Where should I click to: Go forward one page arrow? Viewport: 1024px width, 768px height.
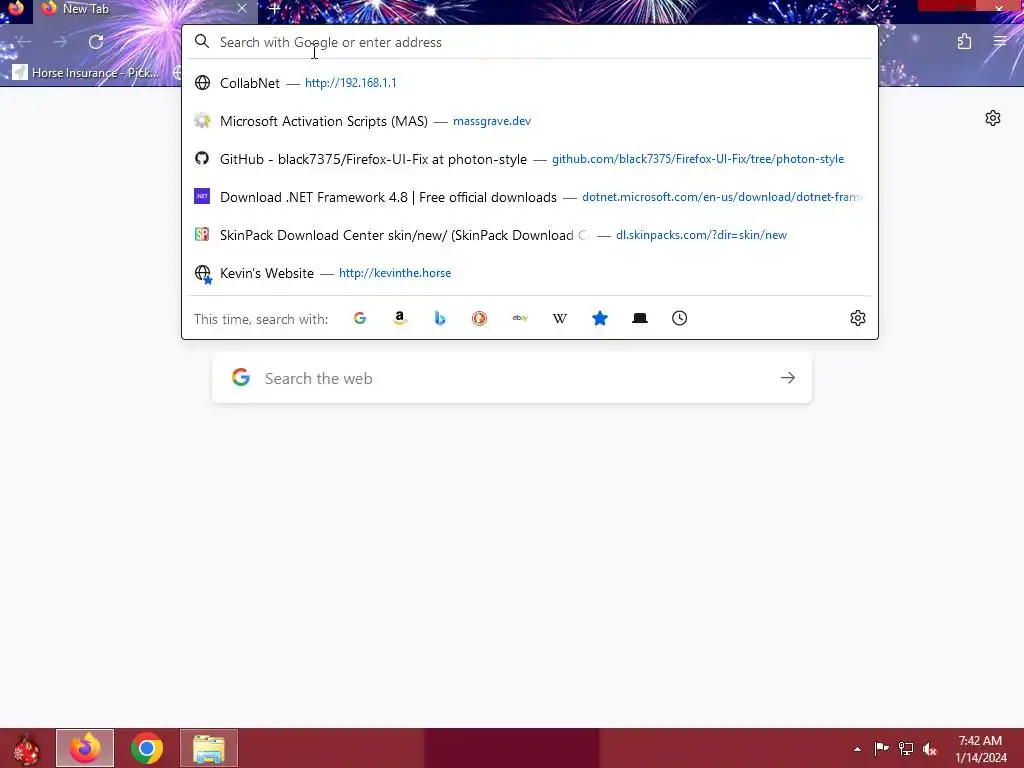[60, 42]
